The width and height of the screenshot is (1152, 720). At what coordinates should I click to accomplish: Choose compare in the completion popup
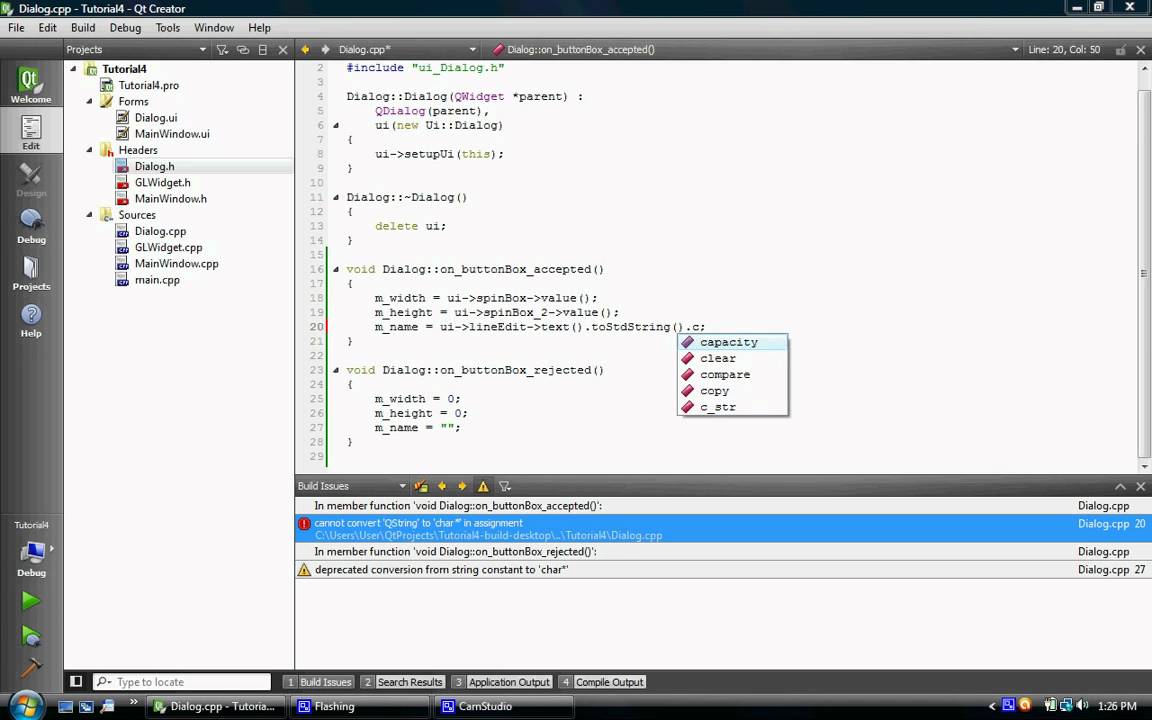[732, 374]
